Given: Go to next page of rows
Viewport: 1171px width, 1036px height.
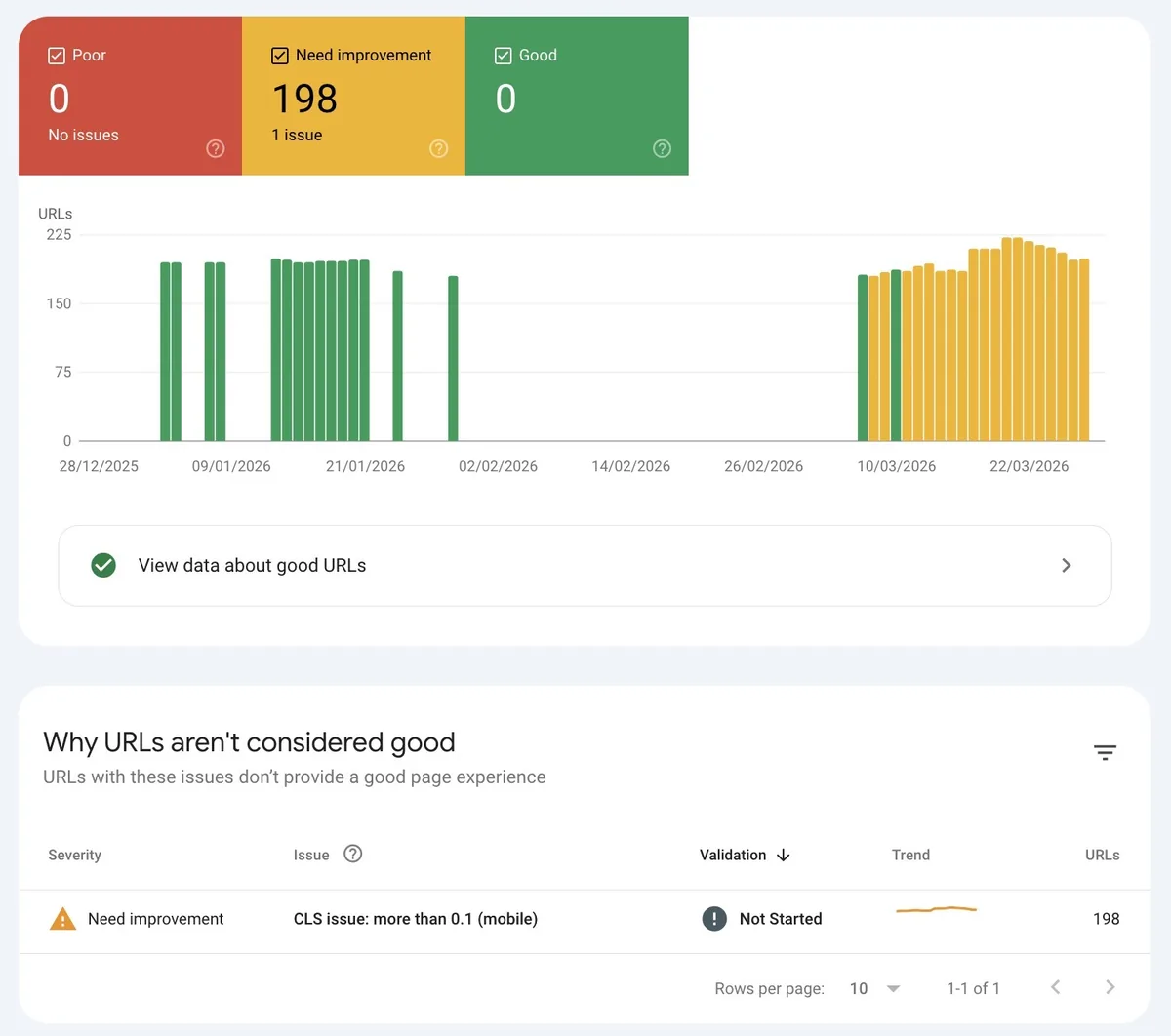Looking at the screenshot, I should pyautogui.click(x=1110, y=987).
